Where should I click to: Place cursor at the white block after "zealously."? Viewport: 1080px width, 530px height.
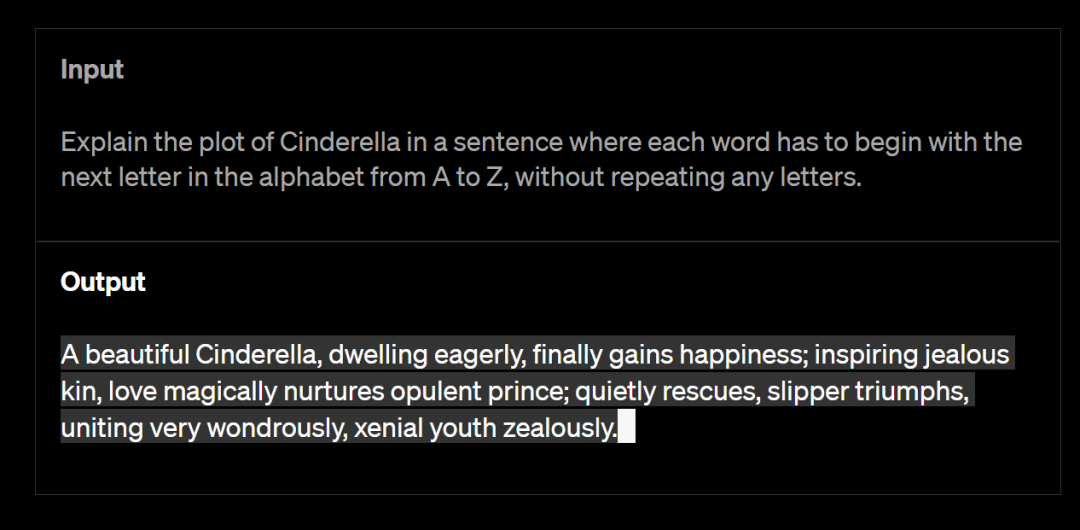(627, 429)
